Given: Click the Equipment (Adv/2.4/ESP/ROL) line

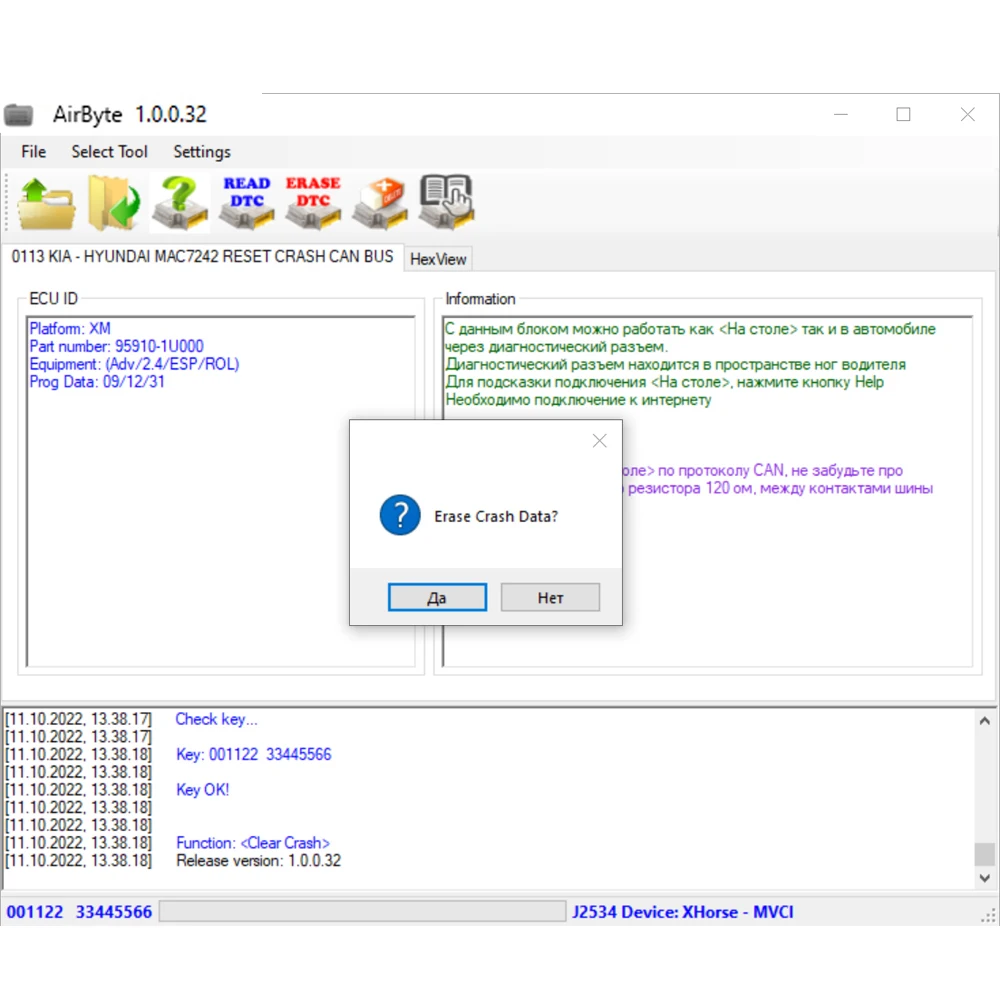Looking at the screenshot, I should point(135,364).
